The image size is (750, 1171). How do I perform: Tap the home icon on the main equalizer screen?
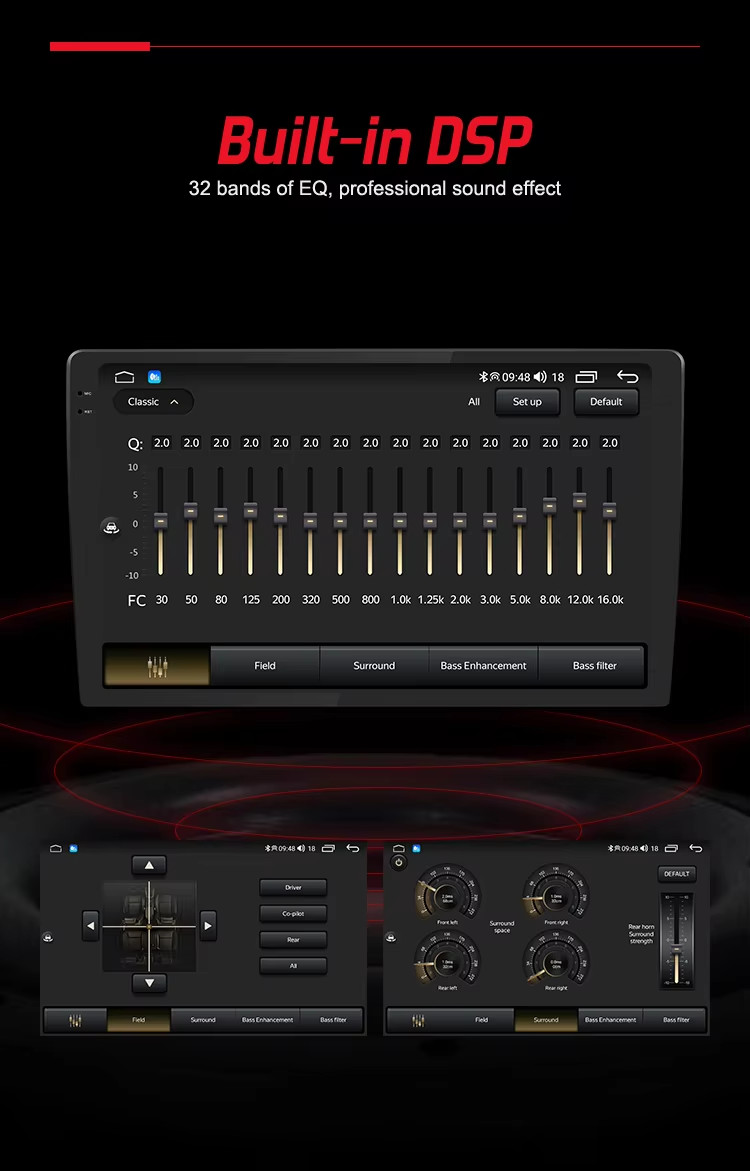[x=124, y=377]
